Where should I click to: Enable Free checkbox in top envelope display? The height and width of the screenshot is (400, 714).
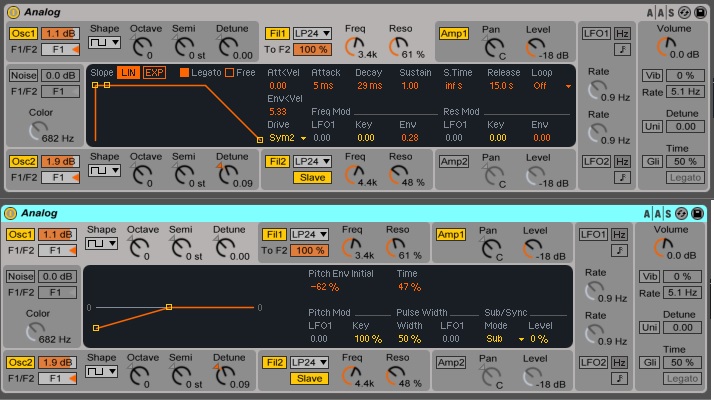coord(230,72)
